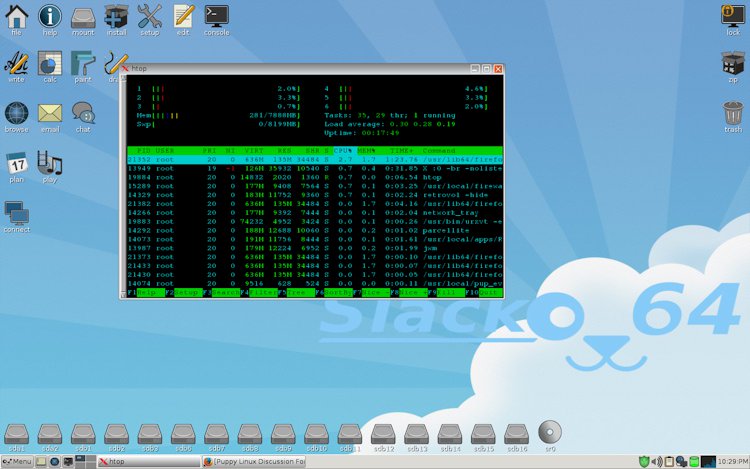Click F1 Help in htop footer
Screen dimensions: 750x469
point(146,293)
